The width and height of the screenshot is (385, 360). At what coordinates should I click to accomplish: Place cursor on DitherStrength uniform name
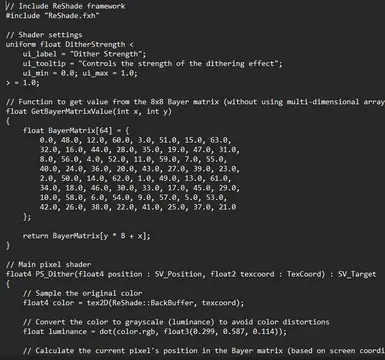pos(95,44)
